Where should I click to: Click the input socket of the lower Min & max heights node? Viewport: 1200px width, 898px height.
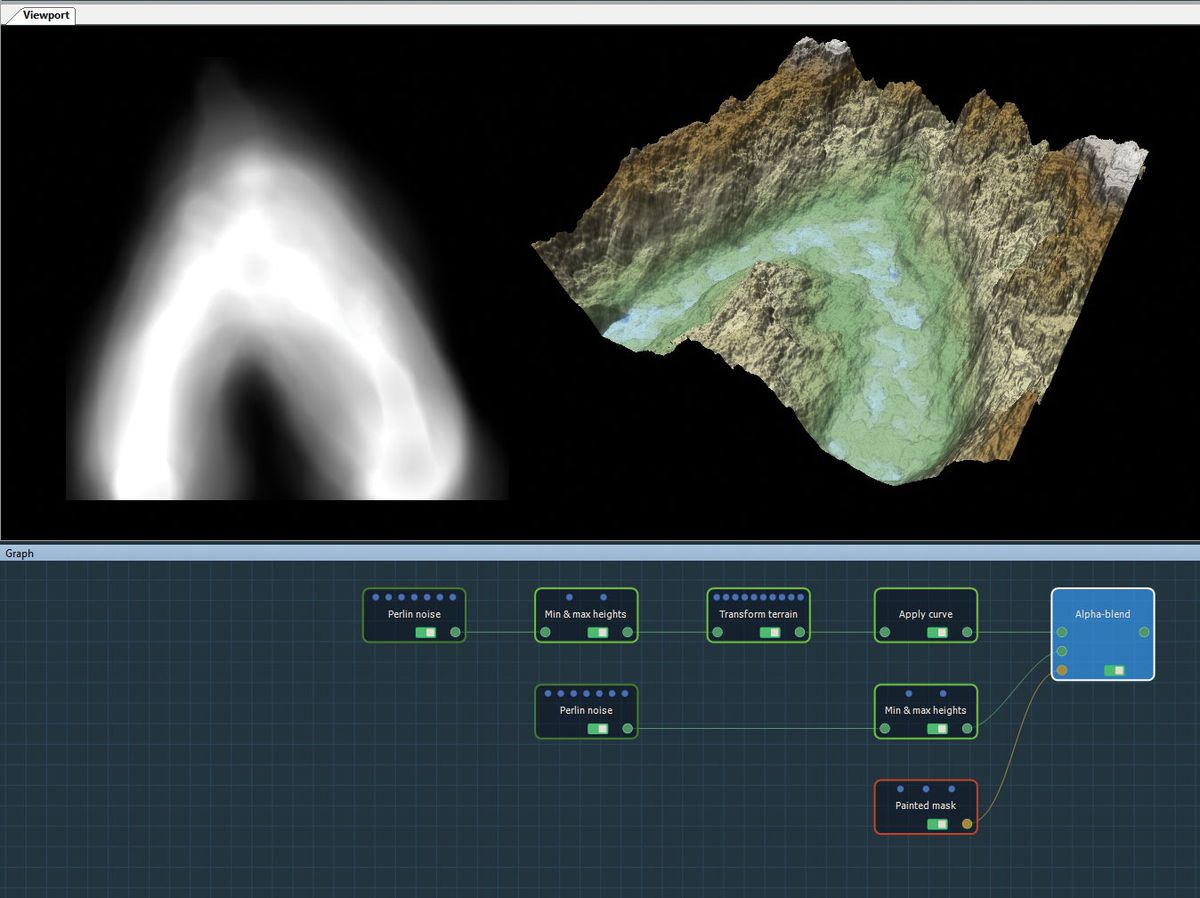[884, 727]
